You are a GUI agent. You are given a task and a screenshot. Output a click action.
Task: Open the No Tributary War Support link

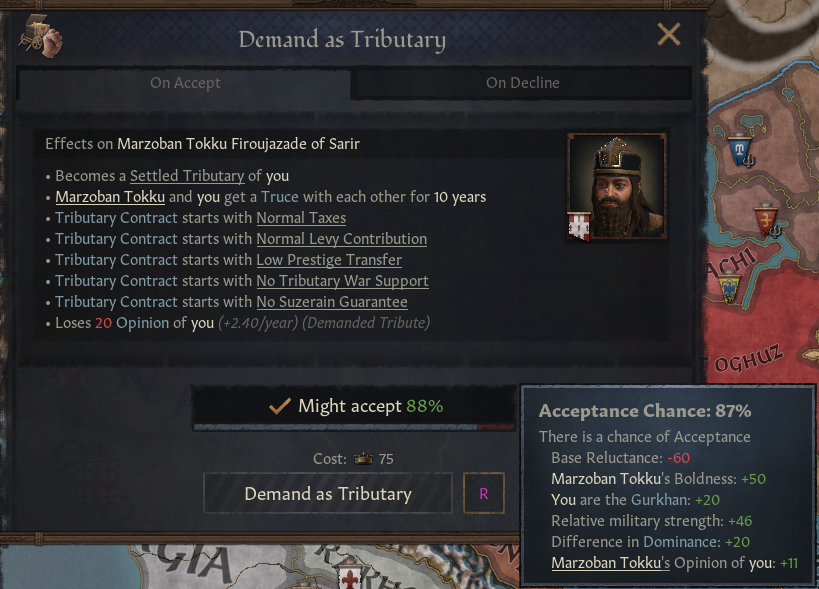342,281
